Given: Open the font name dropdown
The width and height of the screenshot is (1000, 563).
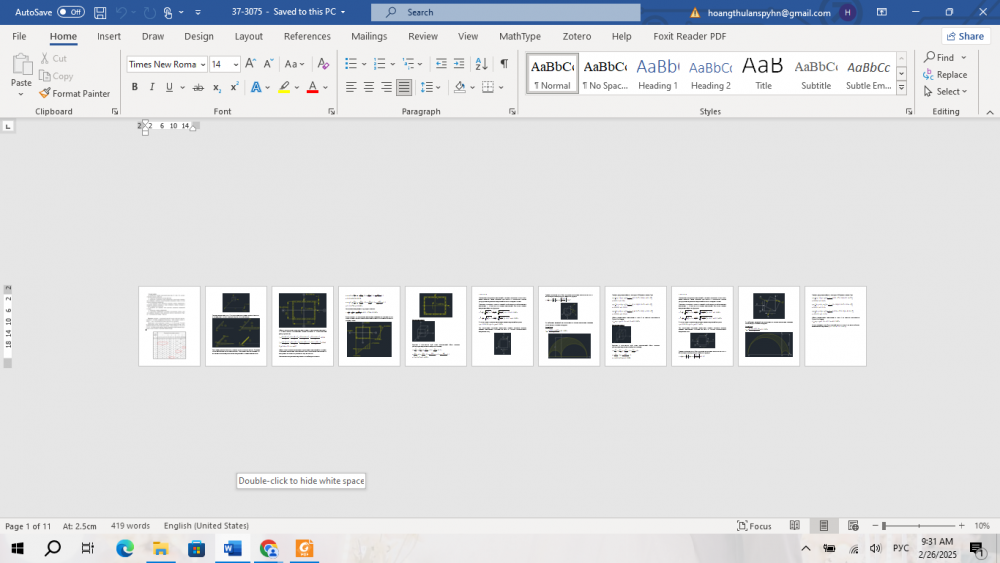Looking at the screenshot, I should [x=203, y=64].
